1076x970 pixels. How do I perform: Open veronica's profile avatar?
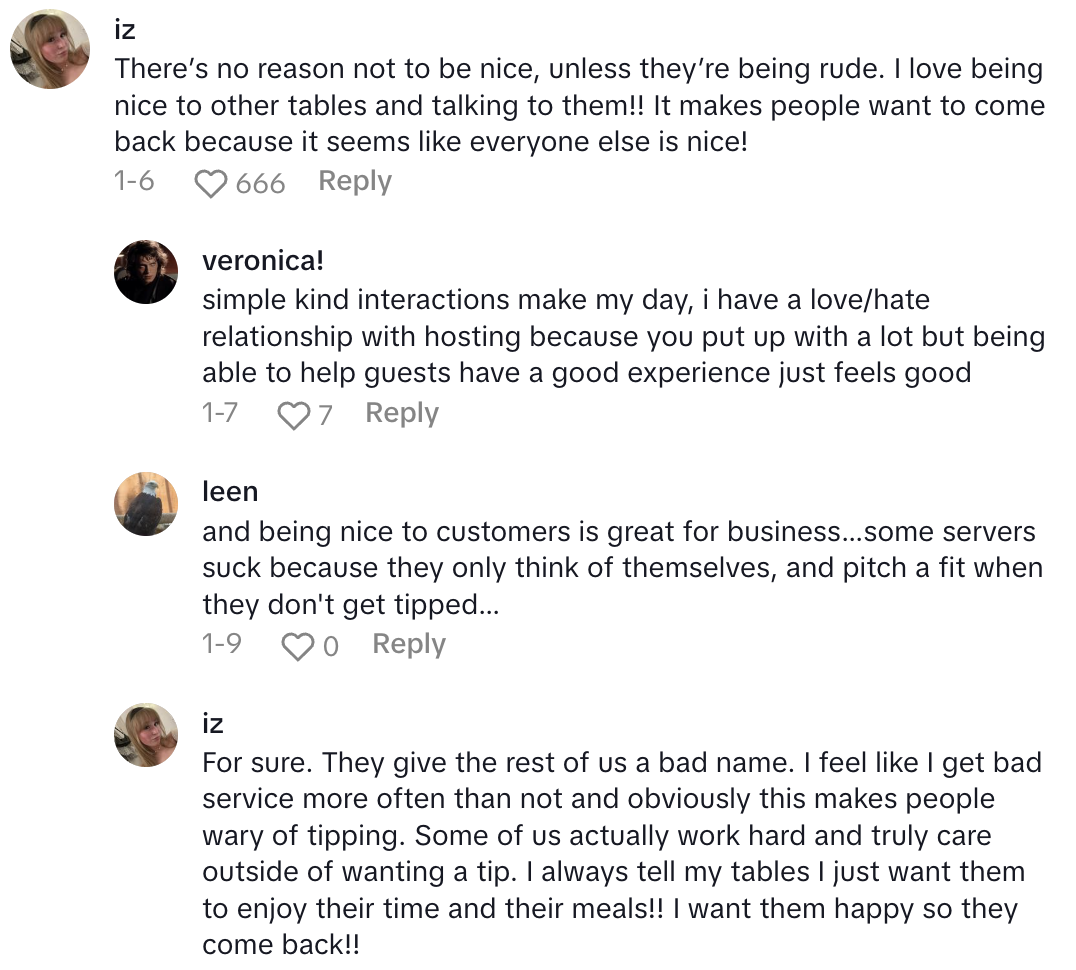146,272
